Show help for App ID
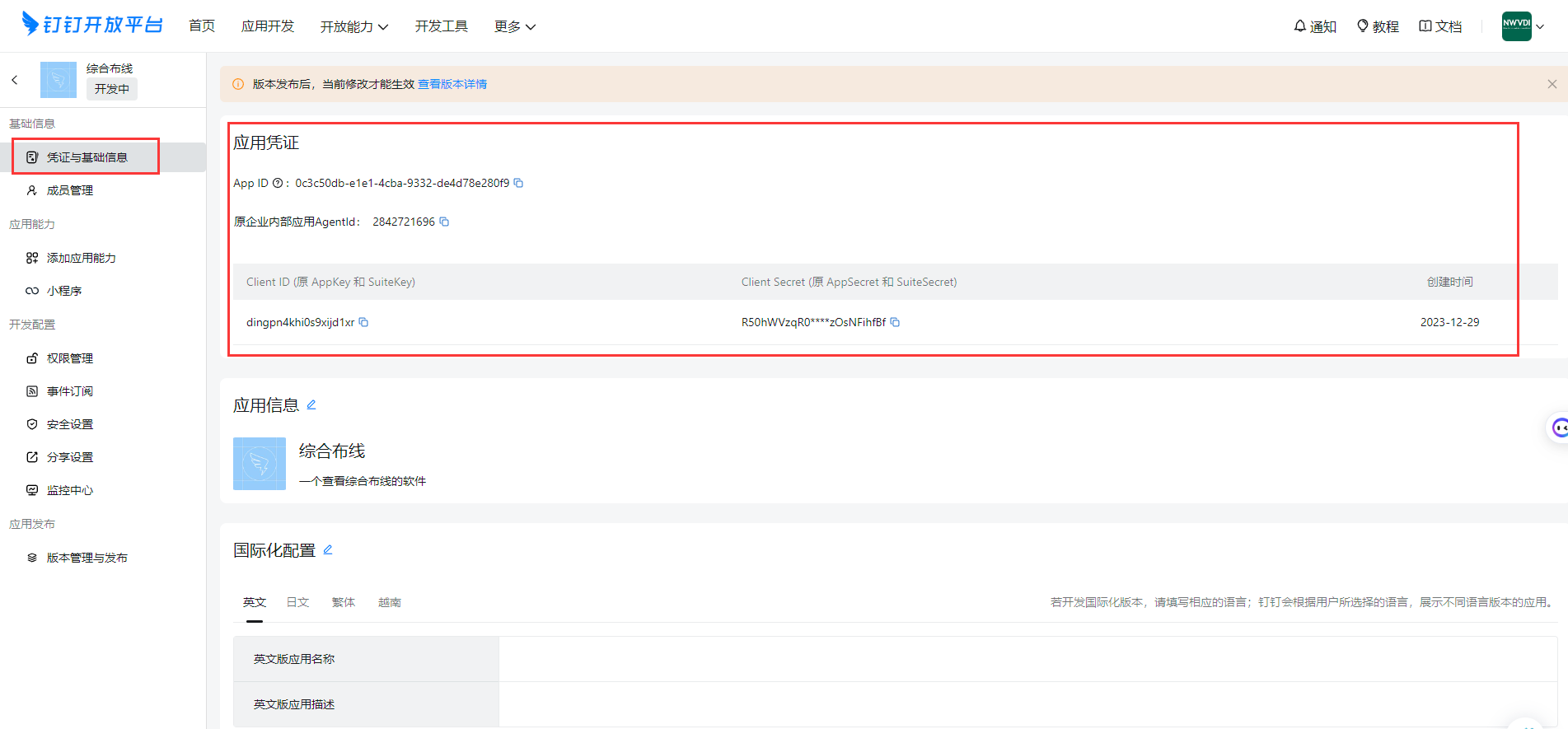This screenshot has width=1568, height=729. tap(278, 183)
